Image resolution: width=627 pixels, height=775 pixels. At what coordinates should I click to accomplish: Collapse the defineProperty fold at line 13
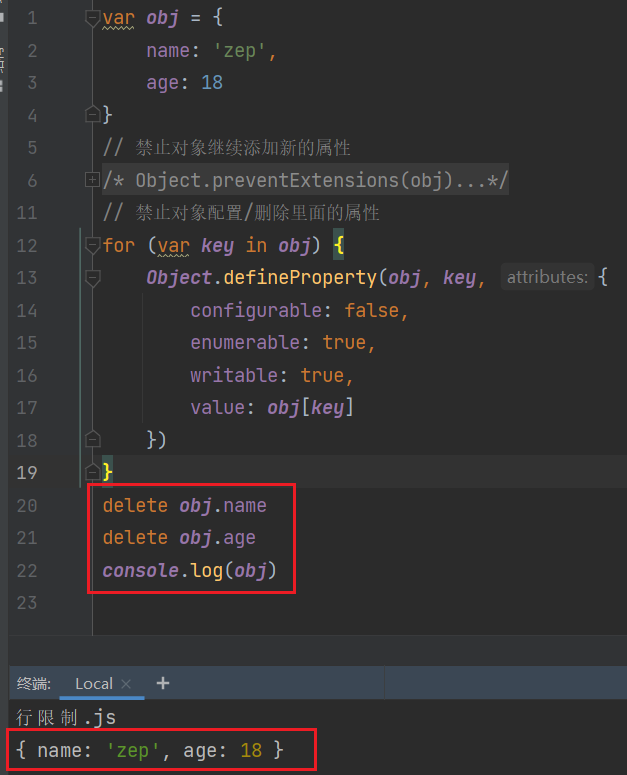point(92,278)
